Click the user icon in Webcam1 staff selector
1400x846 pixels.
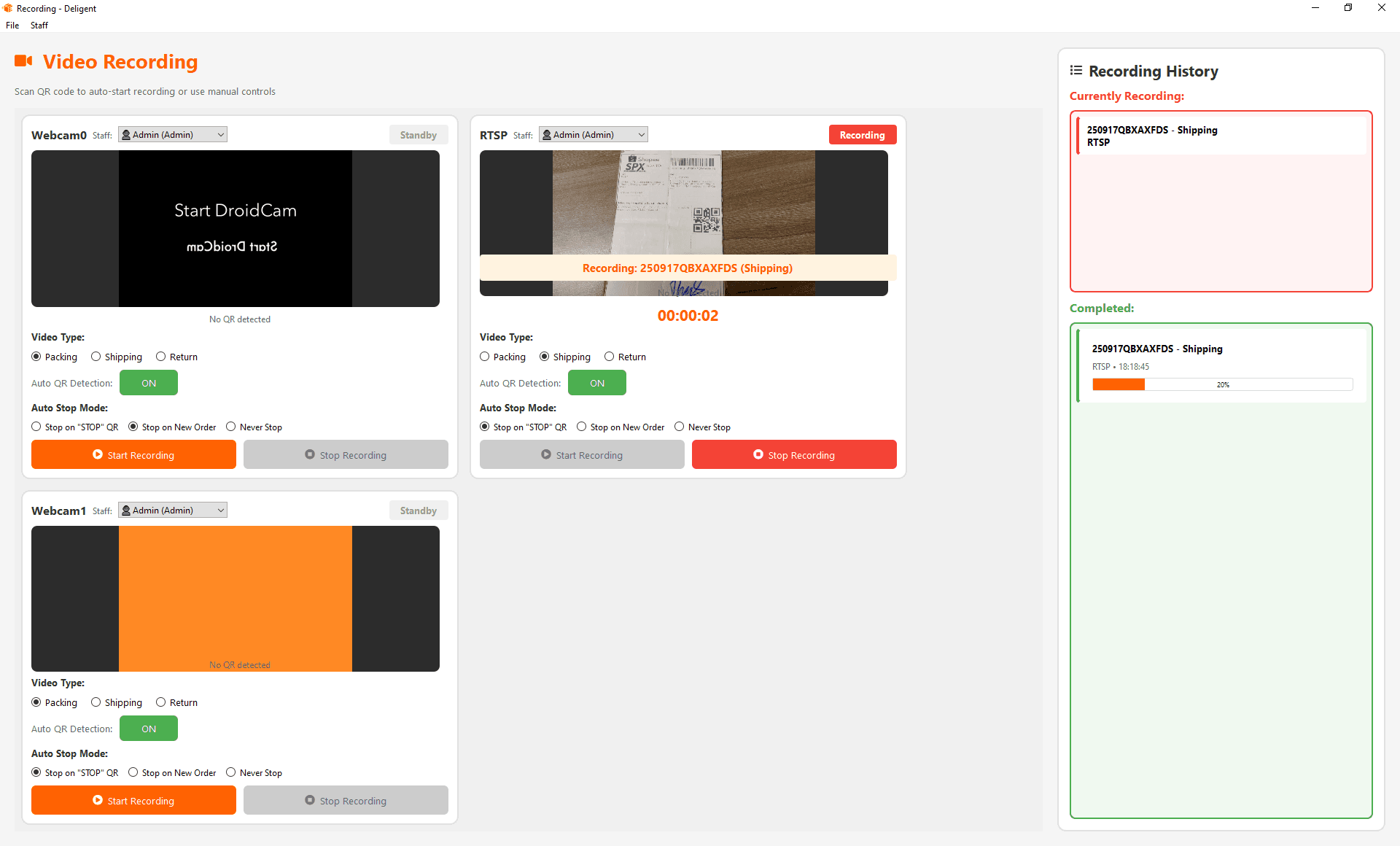pyautogui.click(x=126, y=511)
